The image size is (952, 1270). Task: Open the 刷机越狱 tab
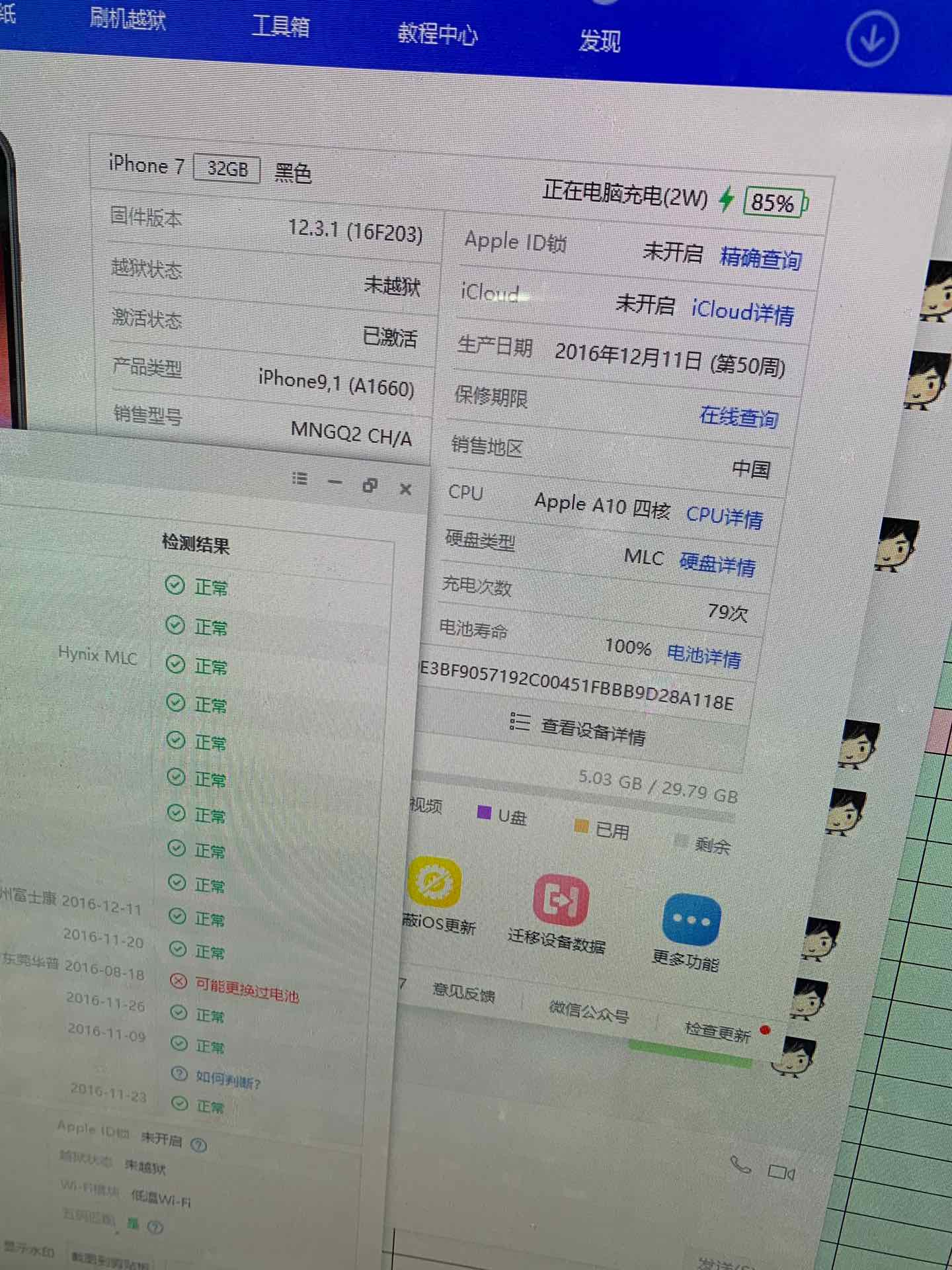(128, 19)
